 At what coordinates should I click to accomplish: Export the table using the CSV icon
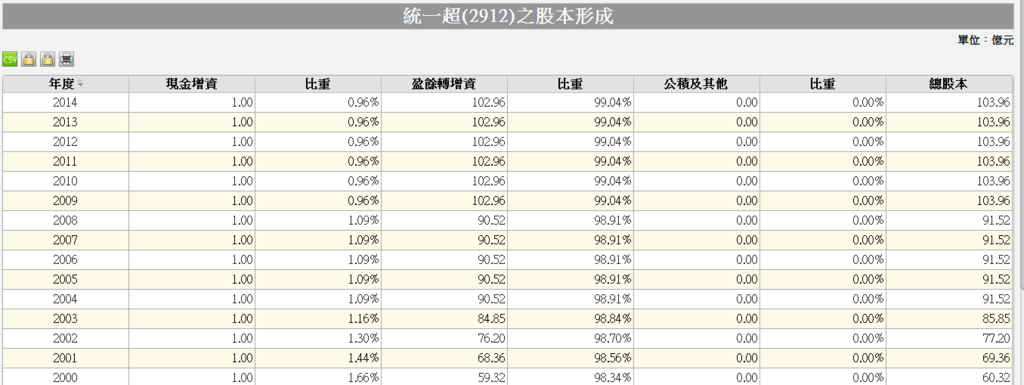click(x=10, y=59)
